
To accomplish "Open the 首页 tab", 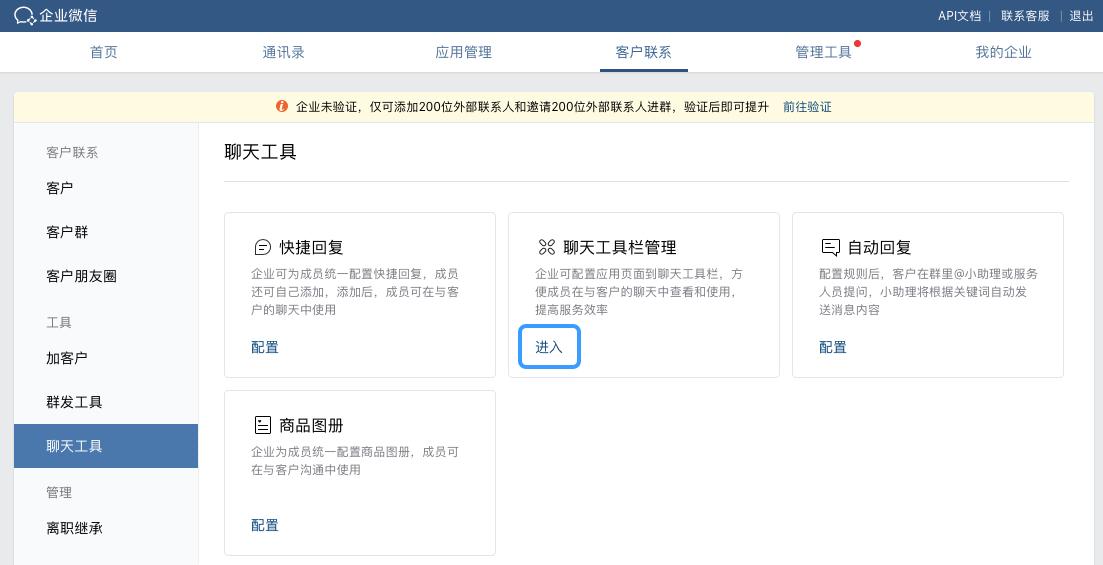I will point(104,52).
